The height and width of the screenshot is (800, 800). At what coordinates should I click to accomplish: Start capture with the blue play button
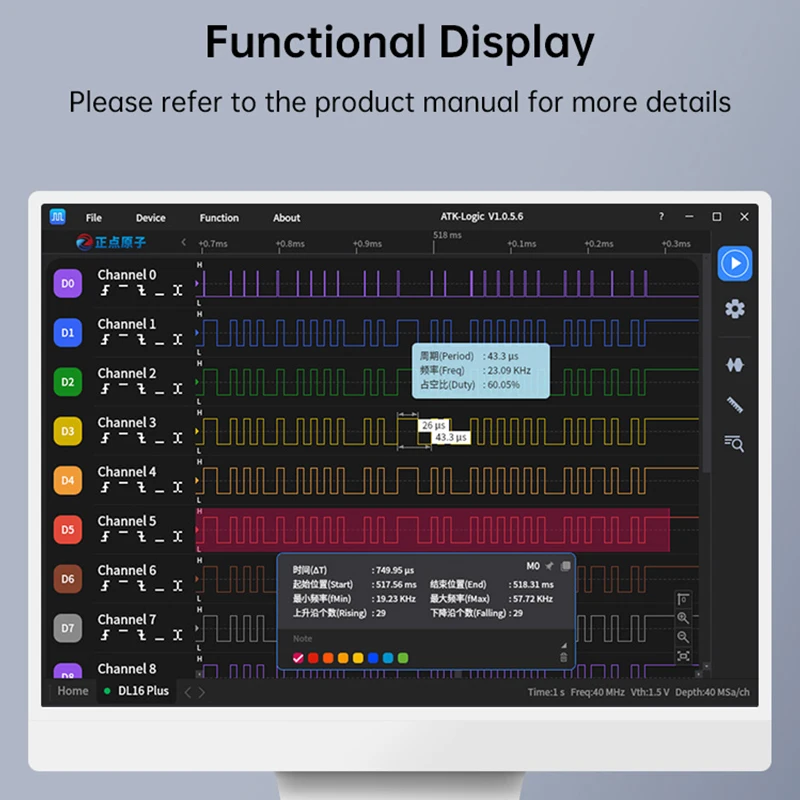coord(734,263)
